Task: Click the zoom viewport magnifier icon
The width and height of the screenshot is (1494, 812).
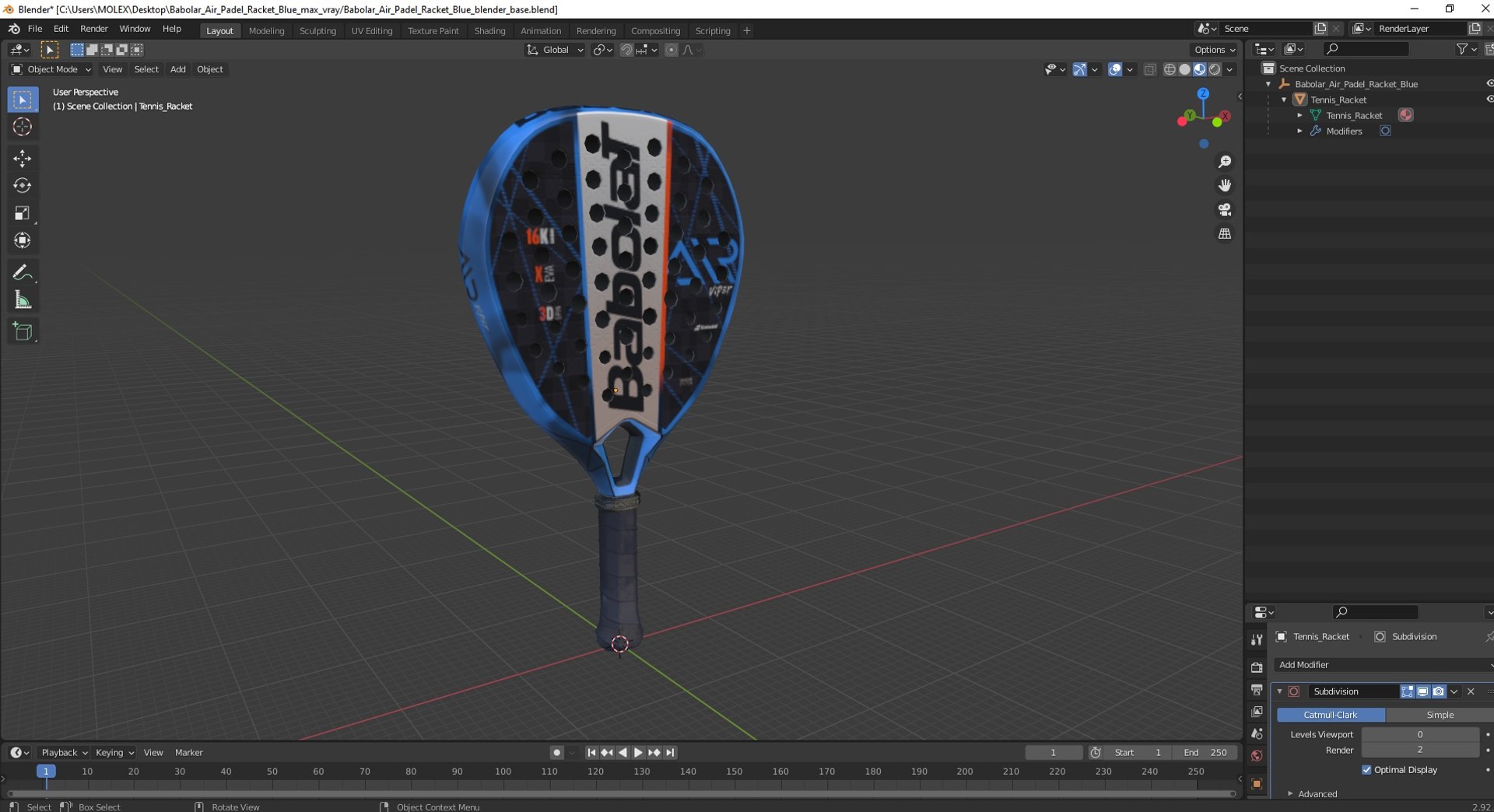Action: tap(1225, 162)
